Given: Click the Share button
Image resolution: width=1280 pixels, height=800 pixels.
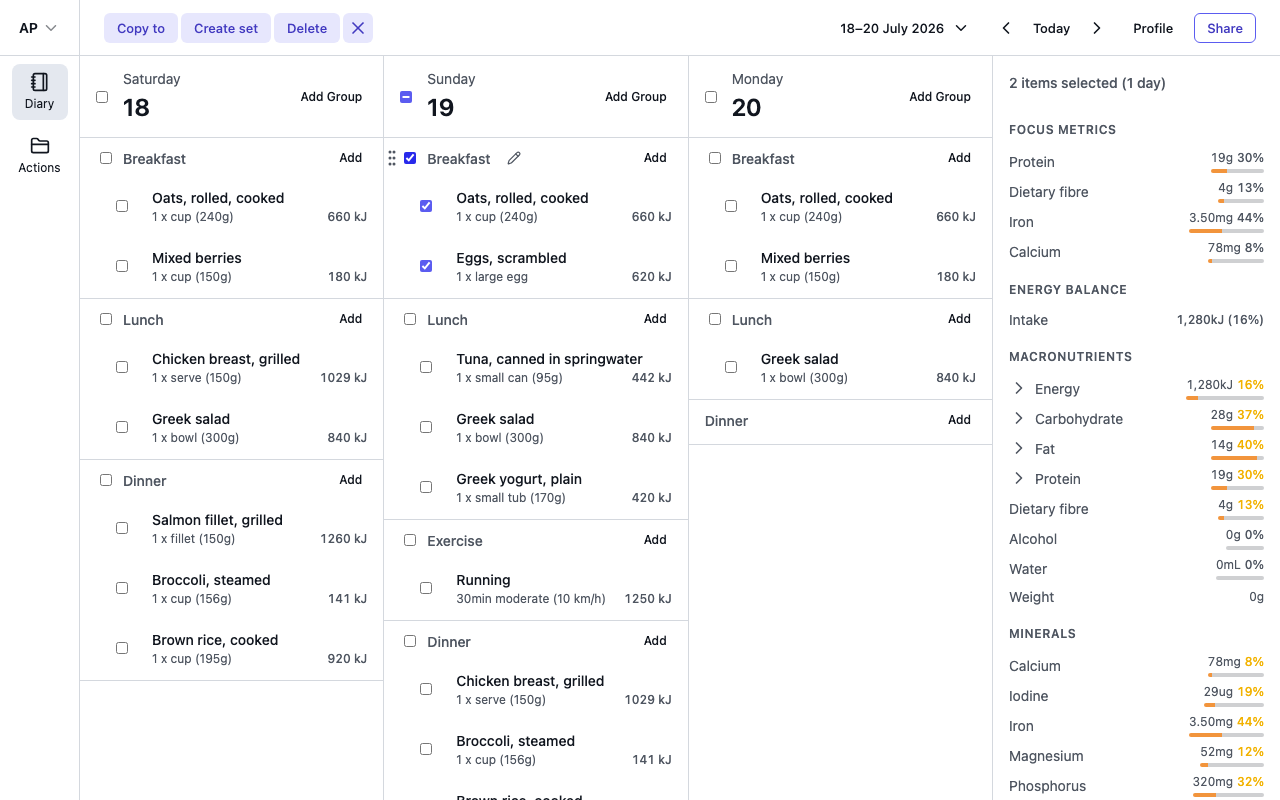Looking at the screenshot, I should (x=1224, y=28).
